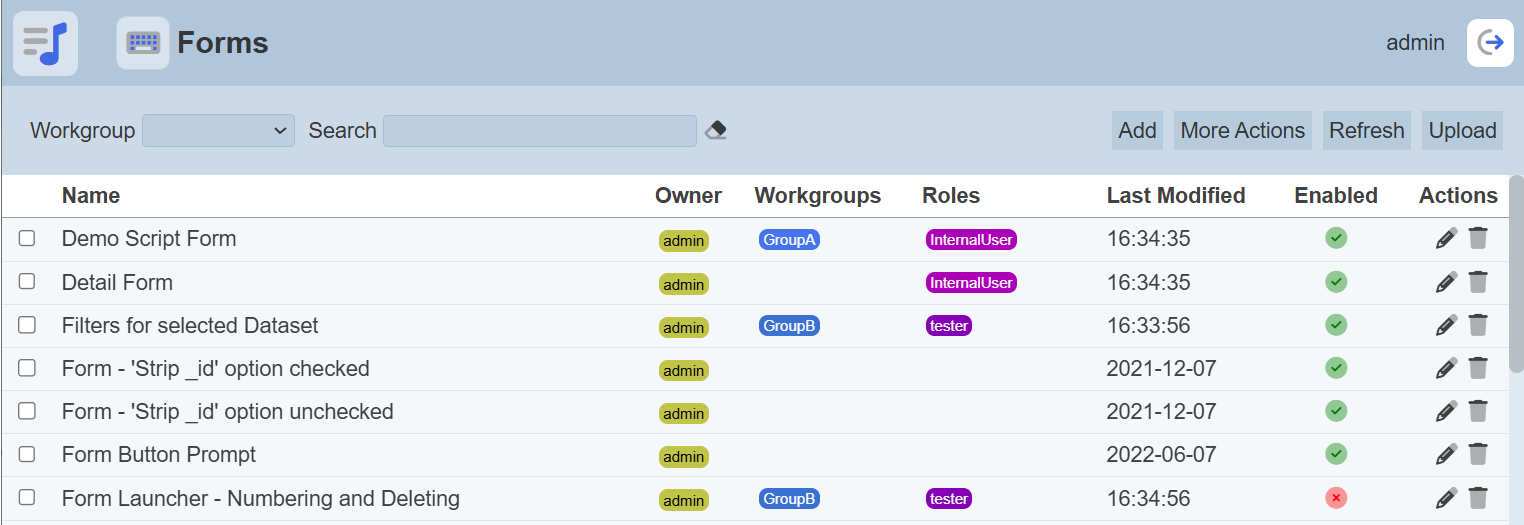The height and width of the screenshot is (525, 1524).
Task: Edit the Form Button Prompt entry
Action: click(1446, 455)
